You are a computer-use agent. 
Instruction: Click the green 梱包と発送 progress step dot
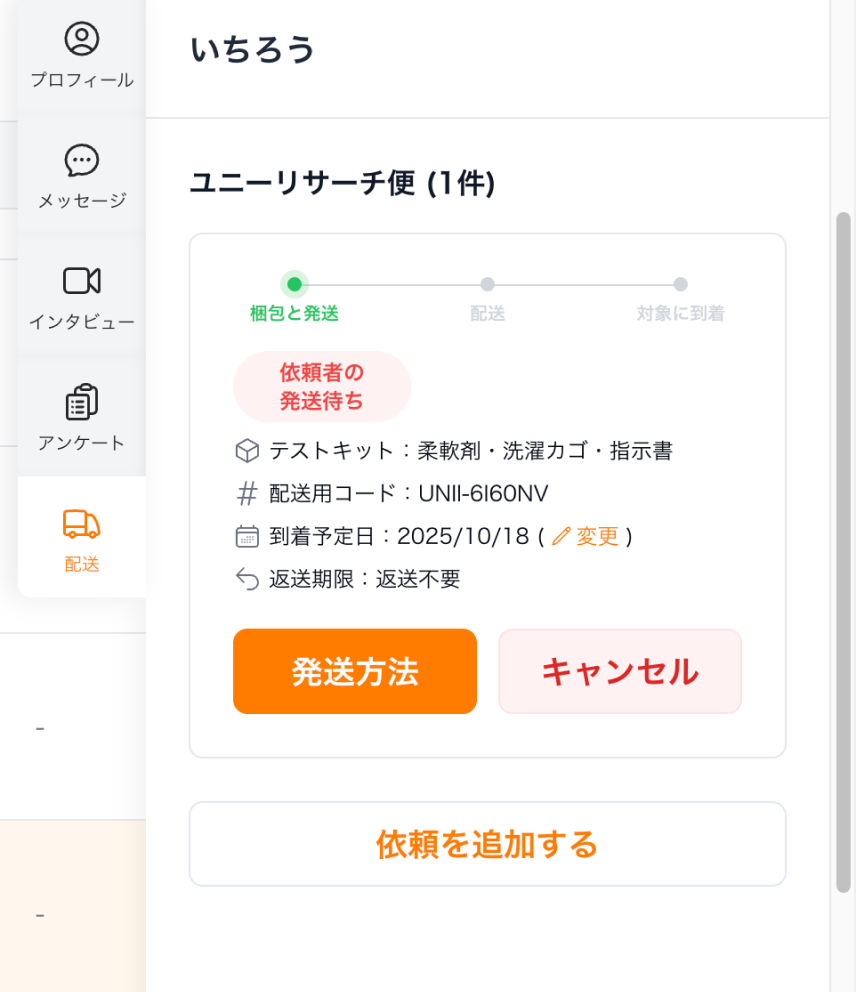294,284
